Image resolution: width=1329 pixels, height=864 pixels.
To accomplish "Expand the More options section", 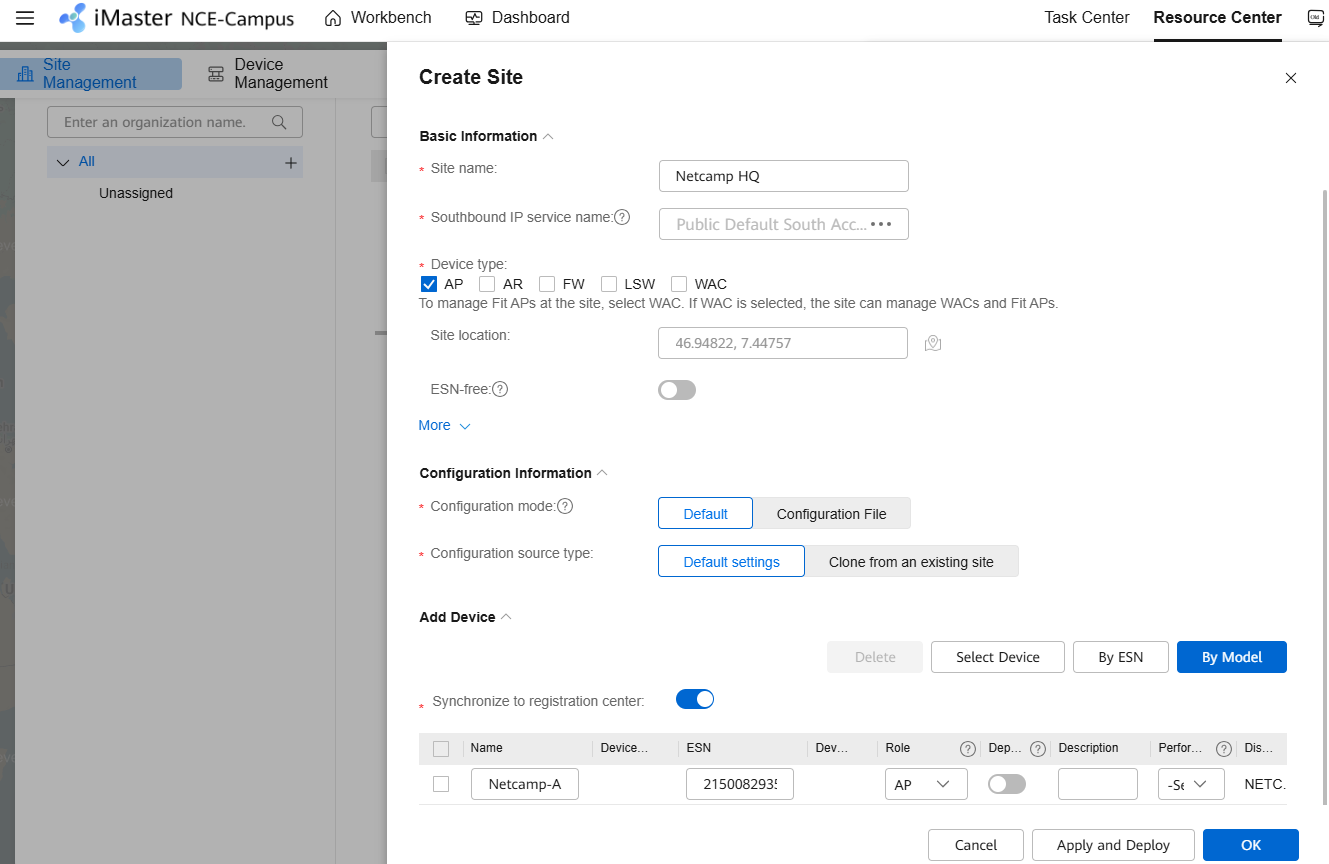I will (x=443, y=425).
